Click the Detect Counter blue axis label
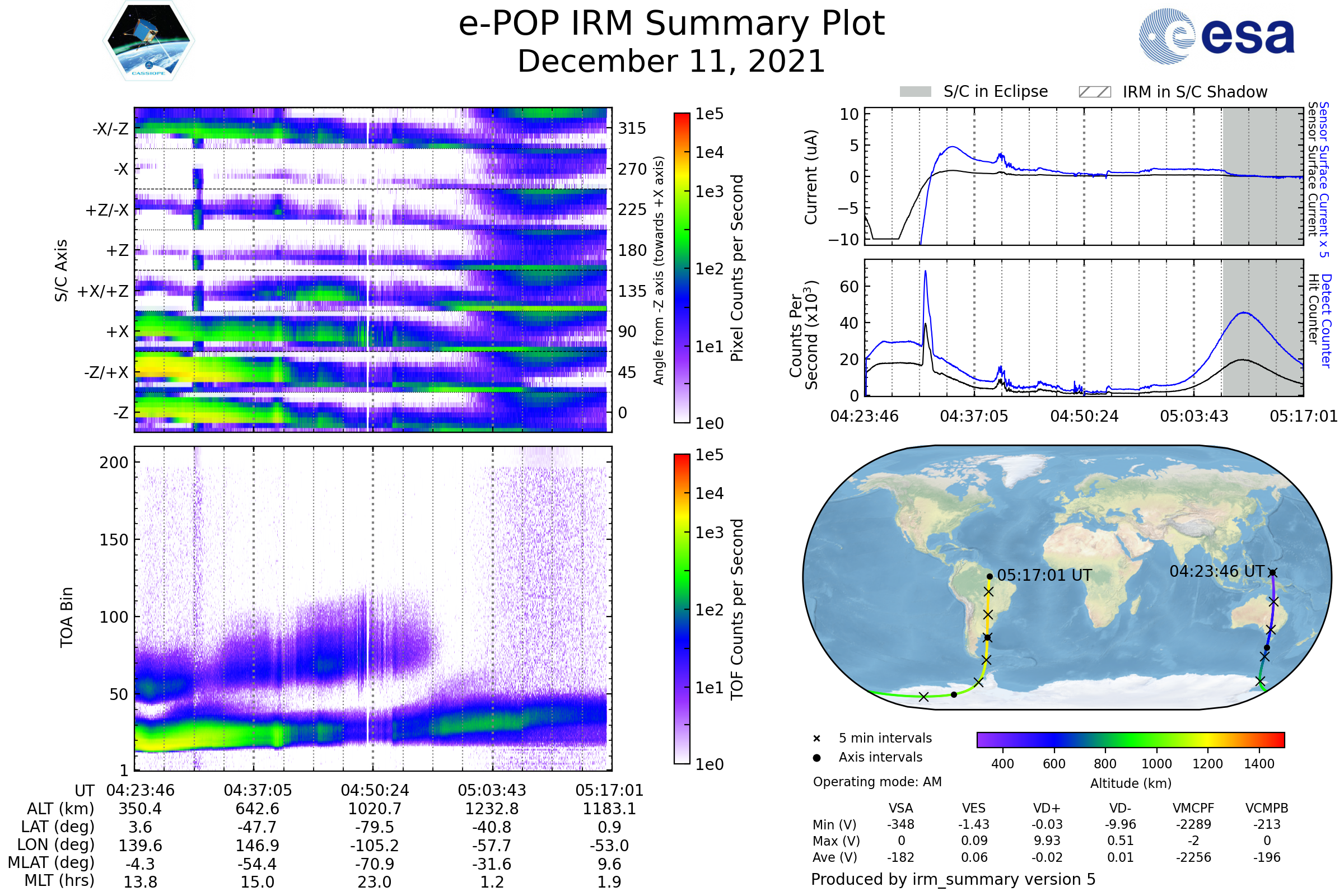Screen dimensions: 1344x896 point(1326,320)
